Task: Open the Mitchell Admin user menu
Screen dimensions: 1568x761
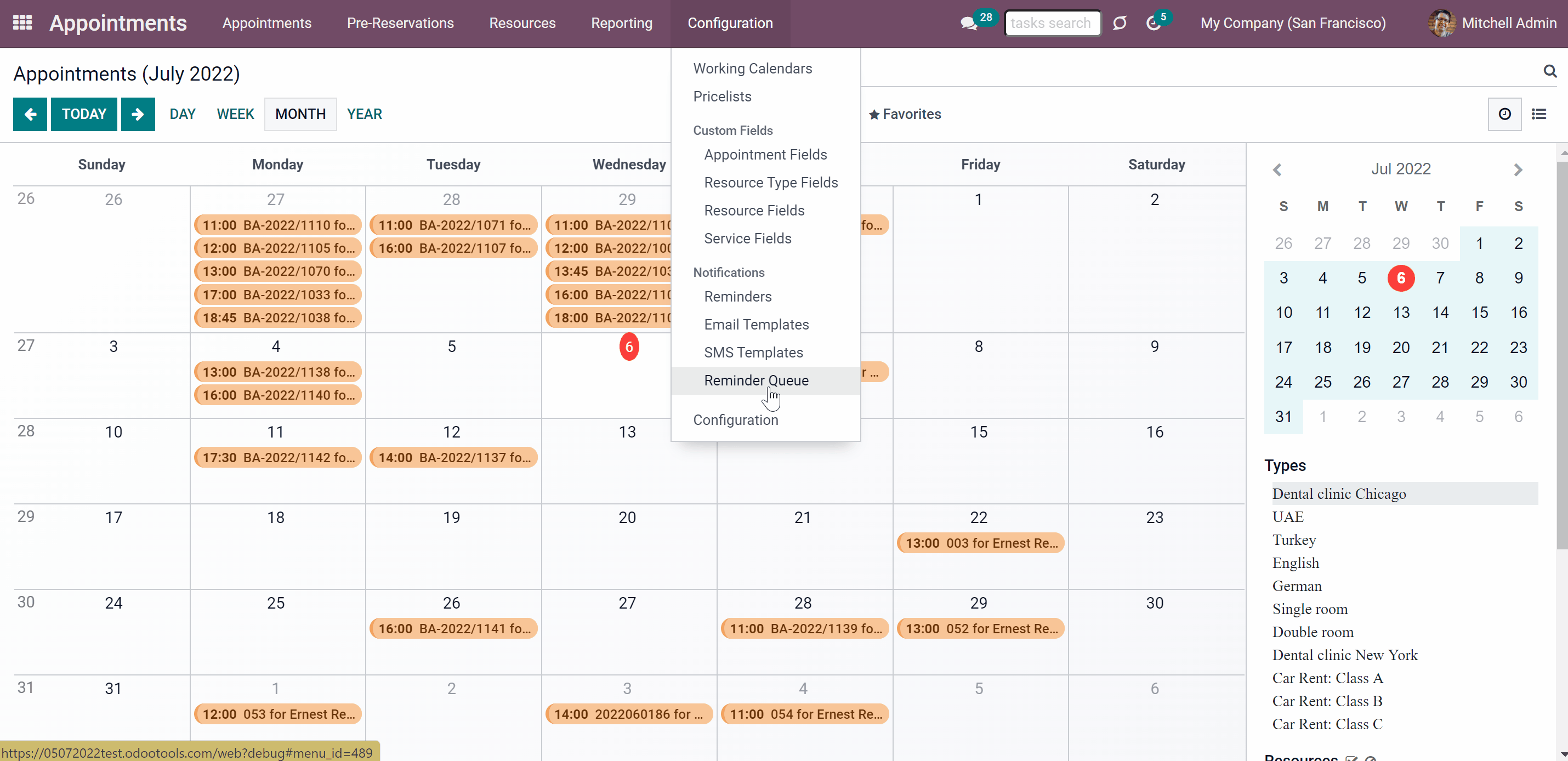Action: coord(1492,23)
